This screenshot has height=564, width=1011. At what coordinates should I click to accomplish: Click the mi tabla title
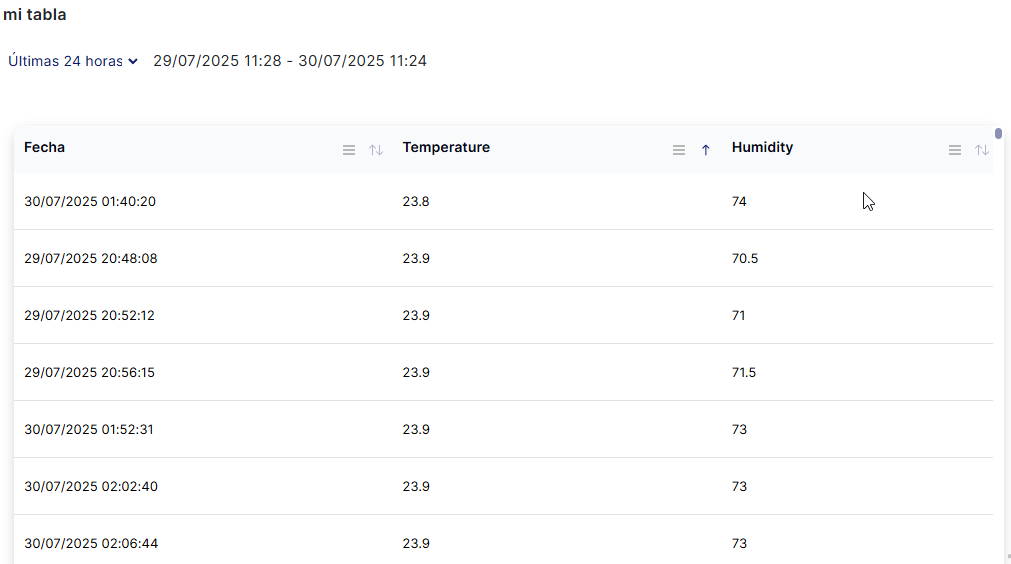35,15
